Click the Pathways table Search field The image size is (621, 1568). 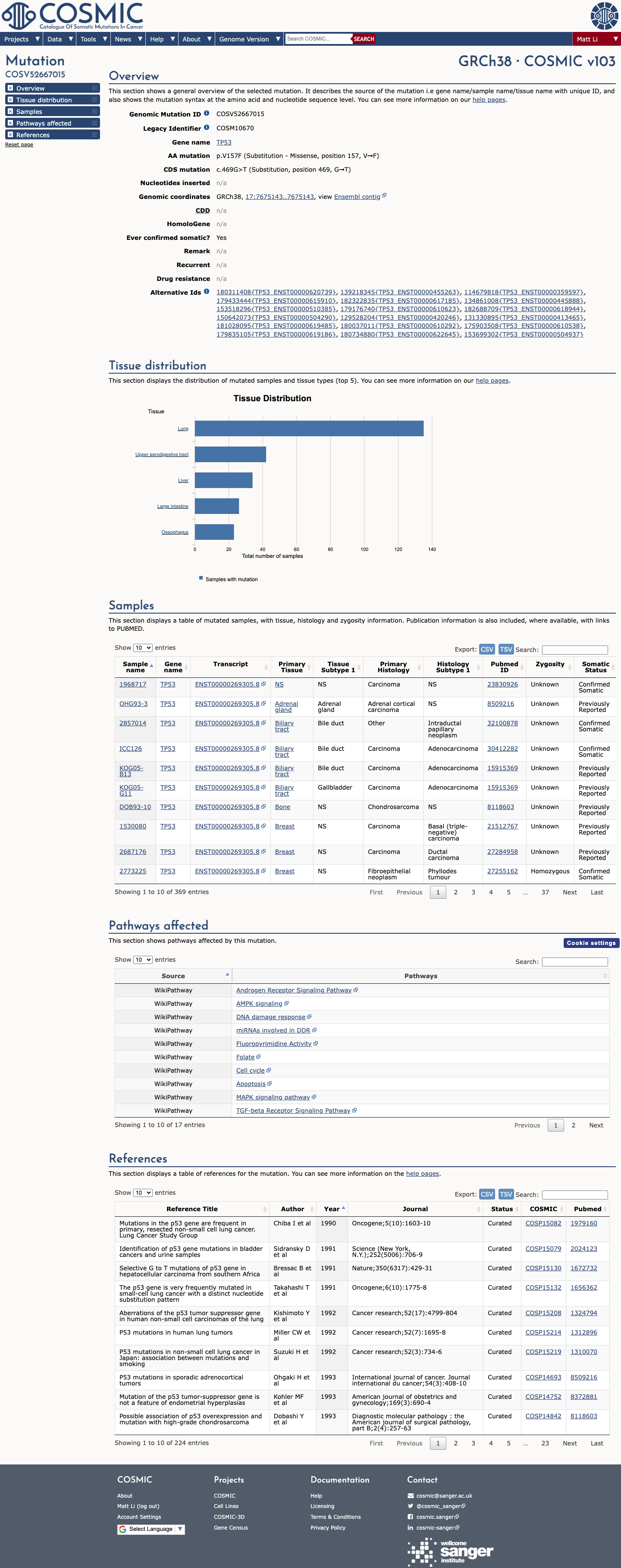[x=575, y=962]
